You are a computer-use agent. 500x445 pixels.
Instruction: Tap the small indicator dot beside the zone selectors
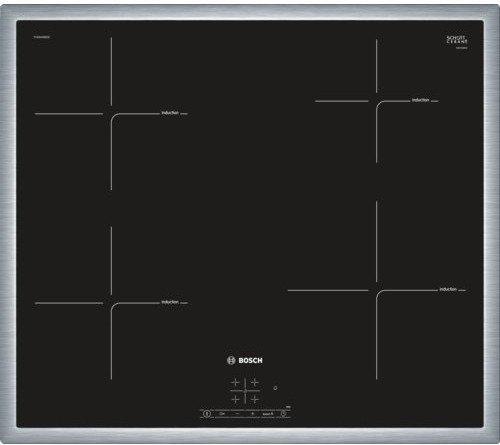[x=275, y=388]
